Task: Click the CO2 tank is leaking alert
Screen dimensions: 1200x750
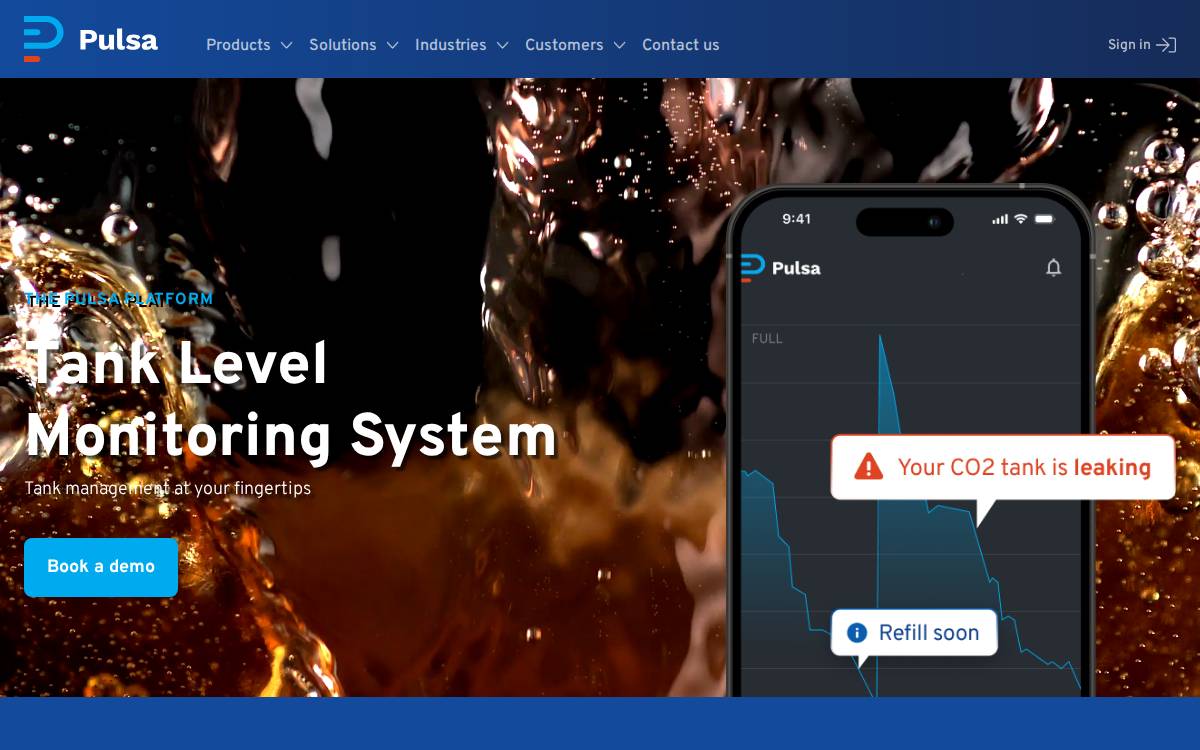Action: click(x=1003, y=467)
